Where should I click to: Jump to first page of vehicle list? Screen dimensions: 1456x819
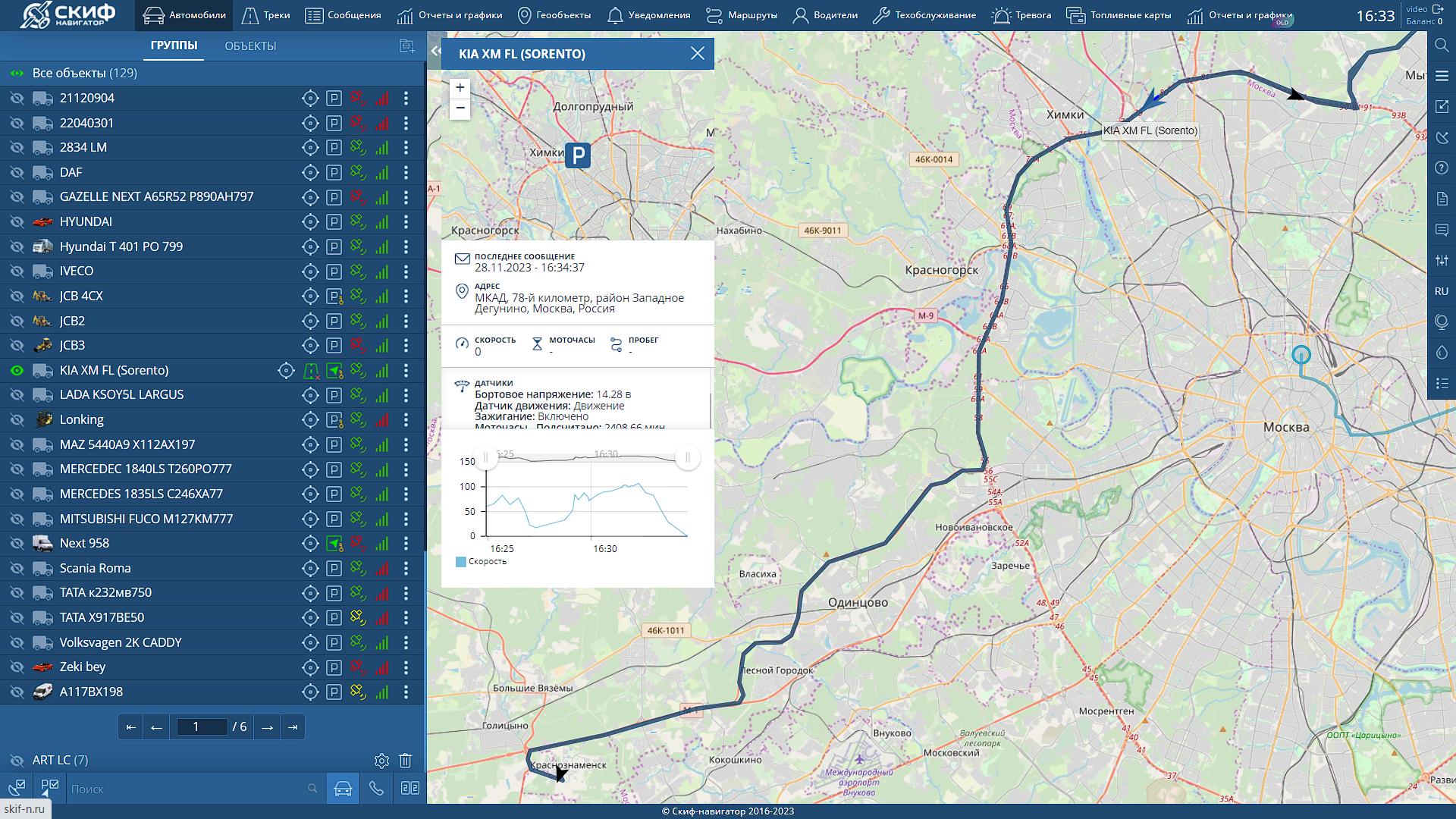point(130,727)
